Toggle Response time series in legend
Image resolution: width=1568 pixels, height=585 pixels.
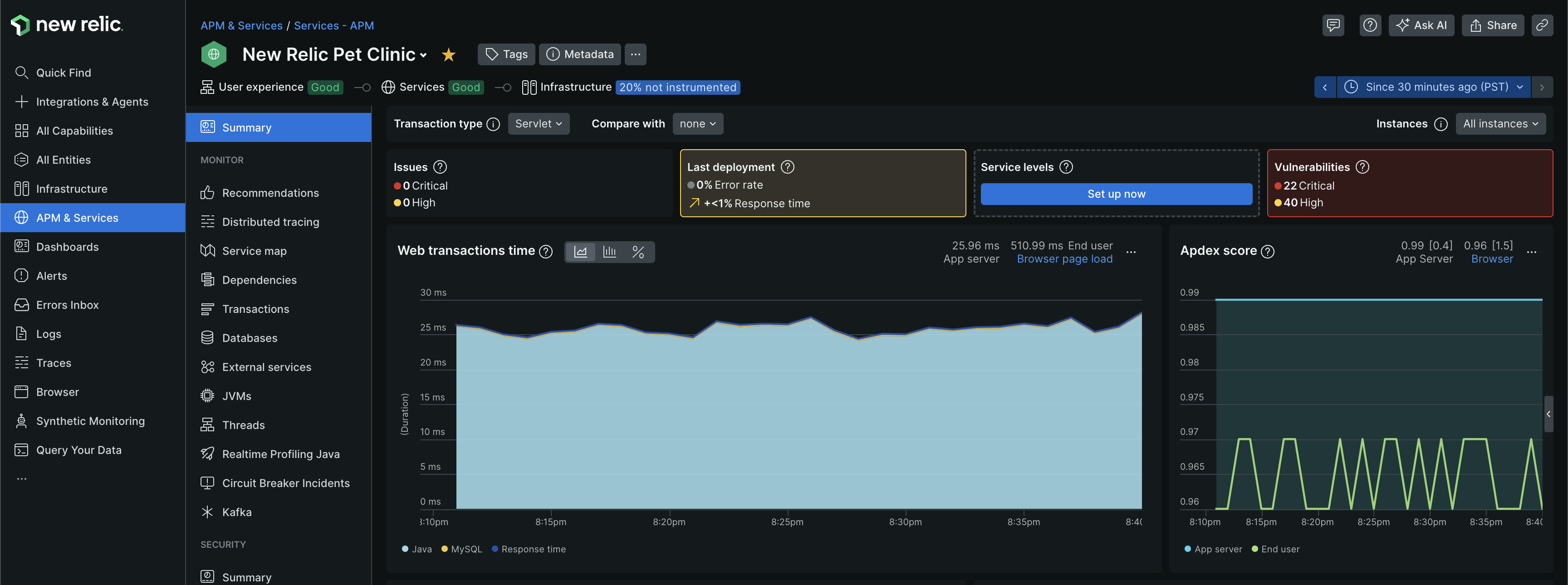point(529,549)
